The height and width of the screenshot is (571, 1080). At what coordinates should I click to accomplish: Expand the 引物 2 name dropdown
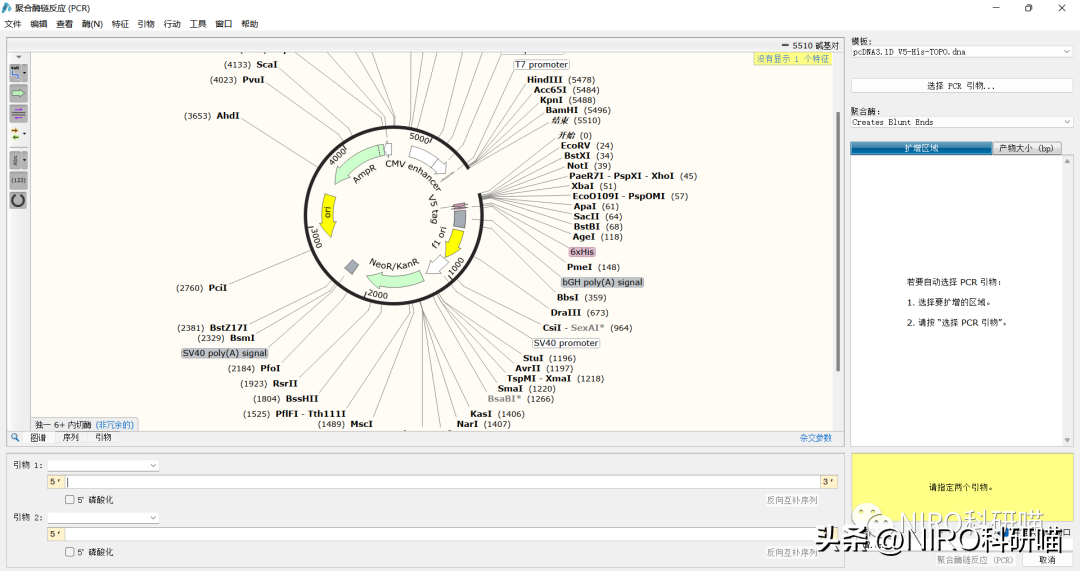tap(104, 517)
